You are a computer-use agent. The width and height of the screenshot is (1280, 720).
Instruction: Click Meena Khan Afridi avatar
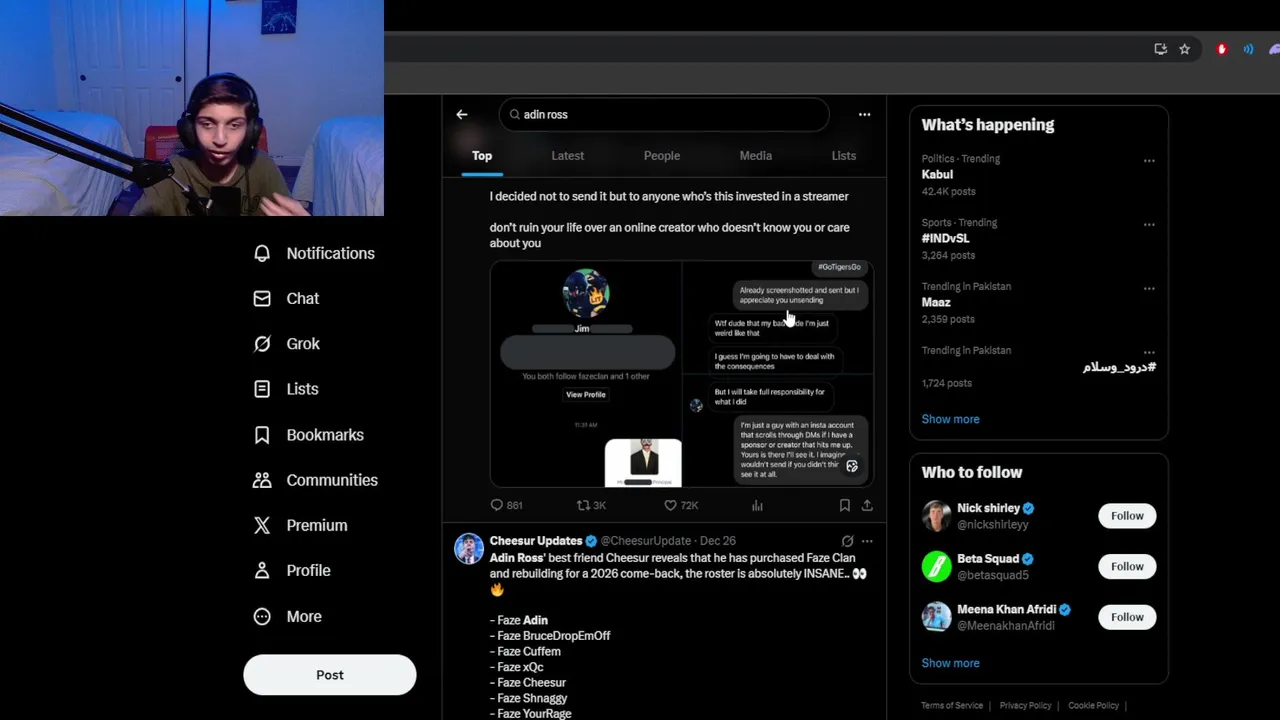(936, 617)
